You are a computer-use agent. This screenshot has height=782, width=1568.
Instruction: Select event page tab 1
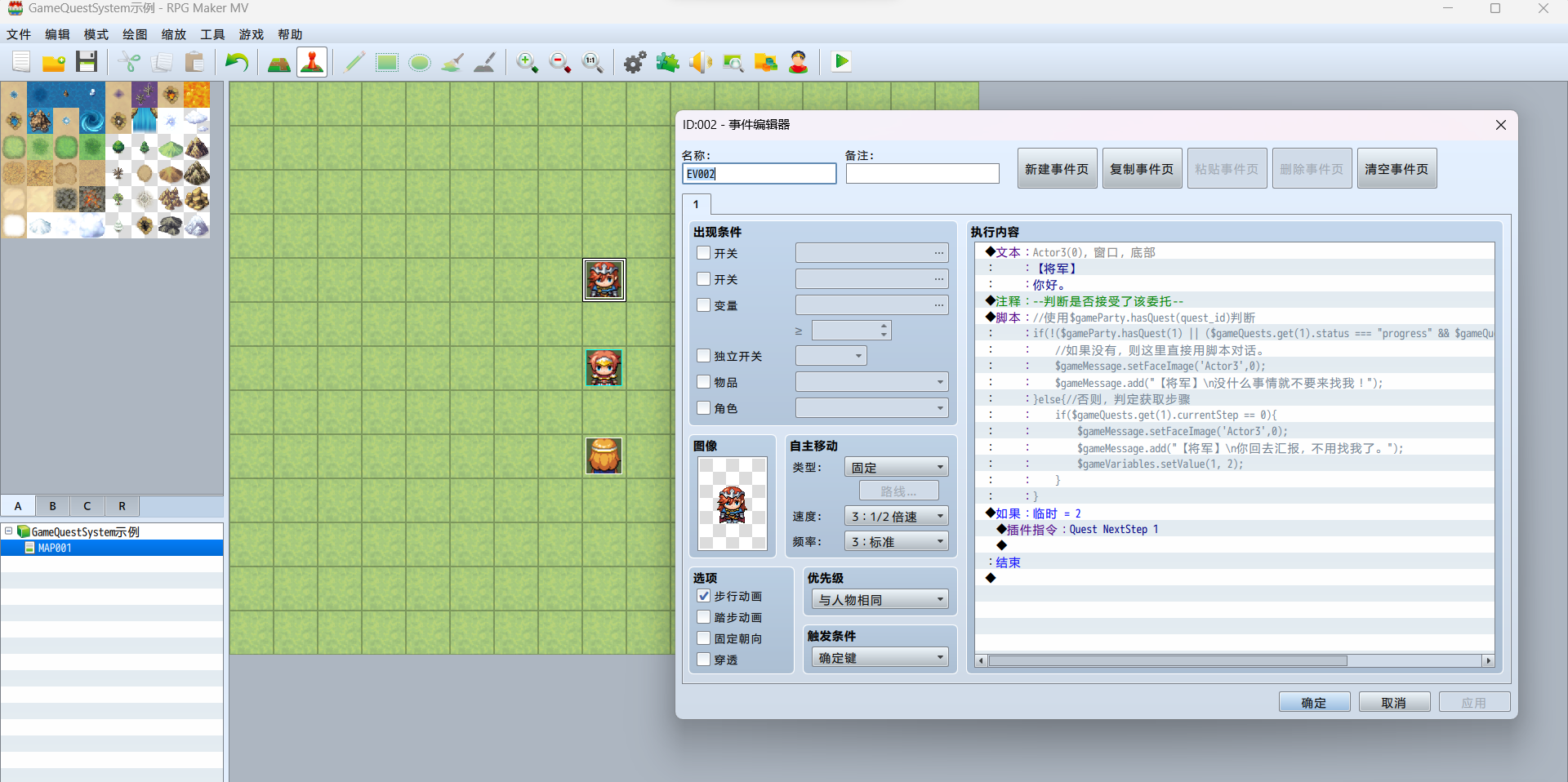pyautogui.click(x=697, y=204)
